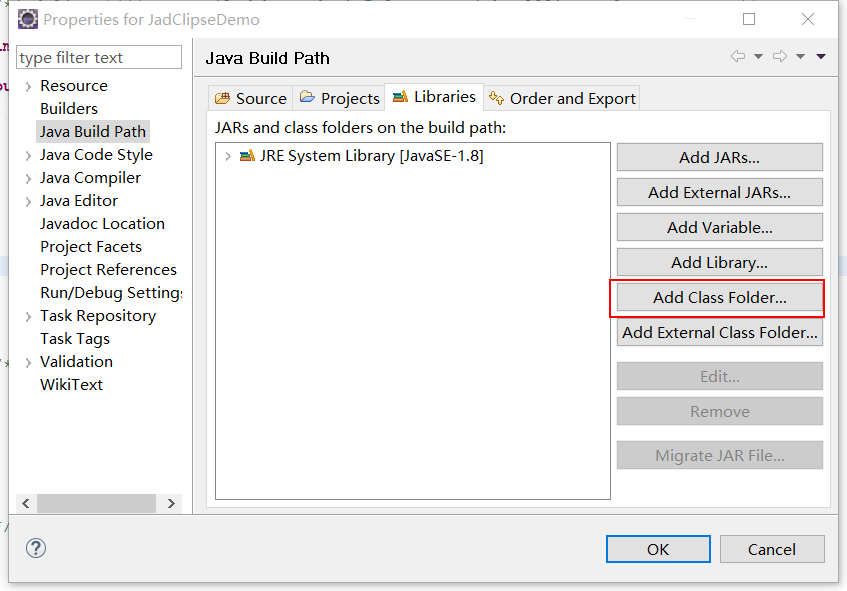Click the Add Library... button
The height and width of the screenshot is (591, 847).
coord(720,263)
